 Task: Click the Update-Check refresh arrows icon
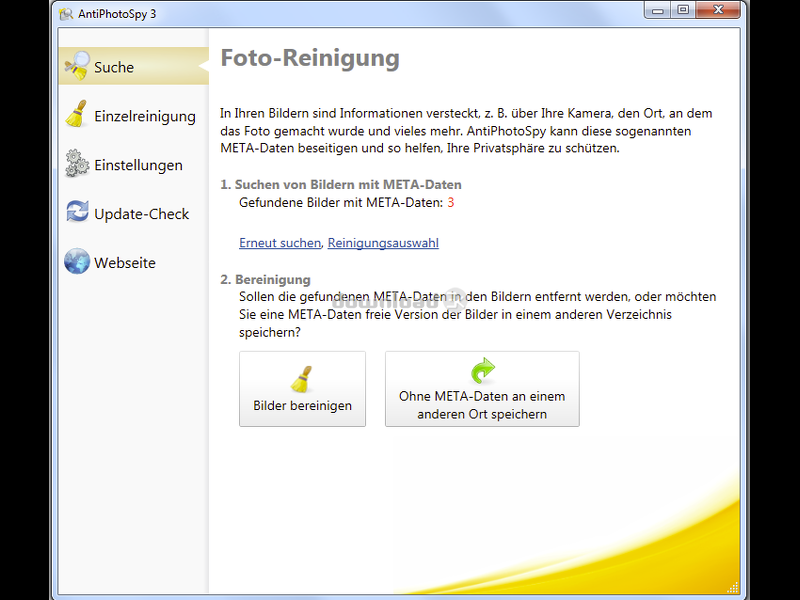click(77, 212)
